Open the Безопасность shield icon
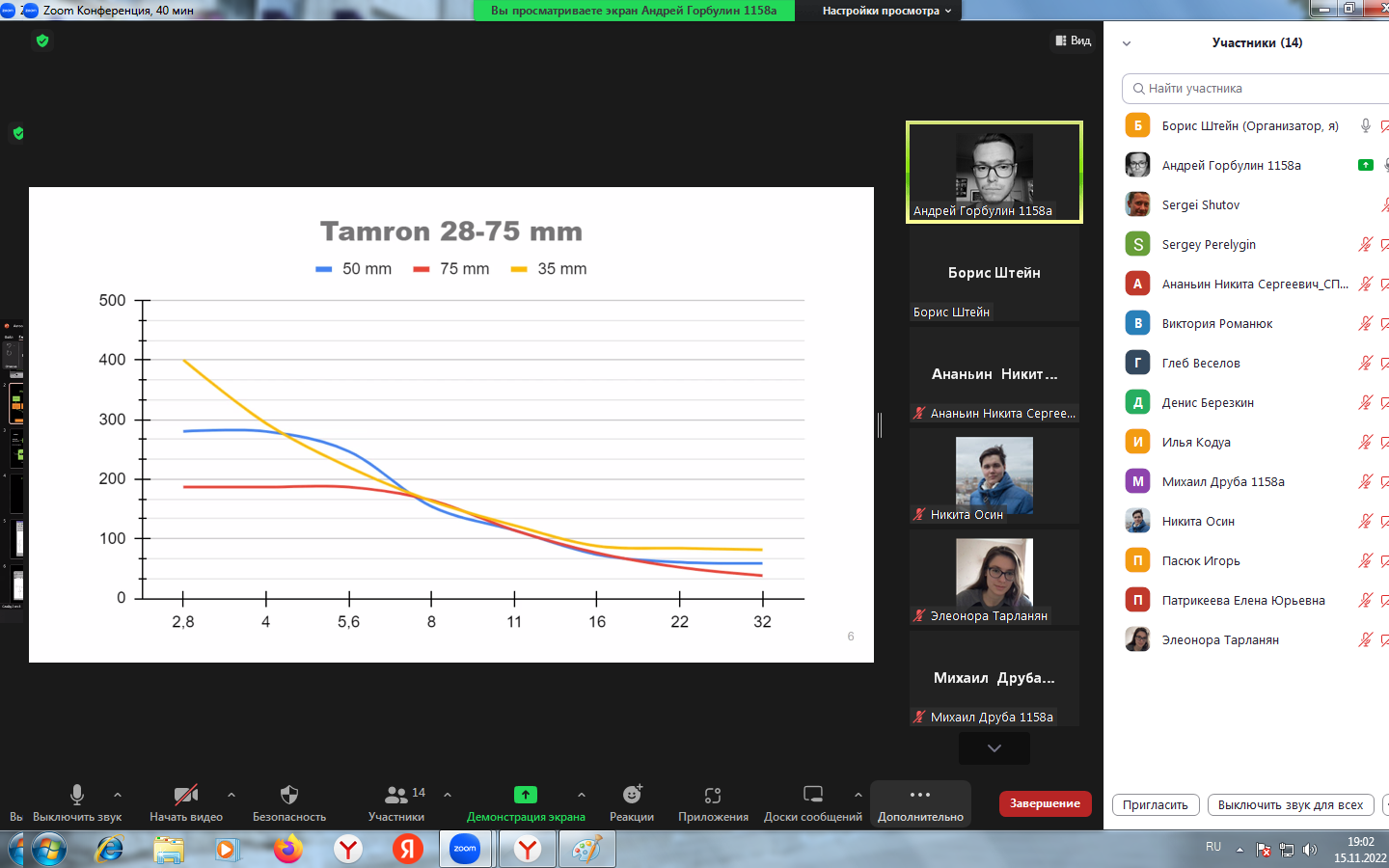1389x868 pixels. [289, 795]
